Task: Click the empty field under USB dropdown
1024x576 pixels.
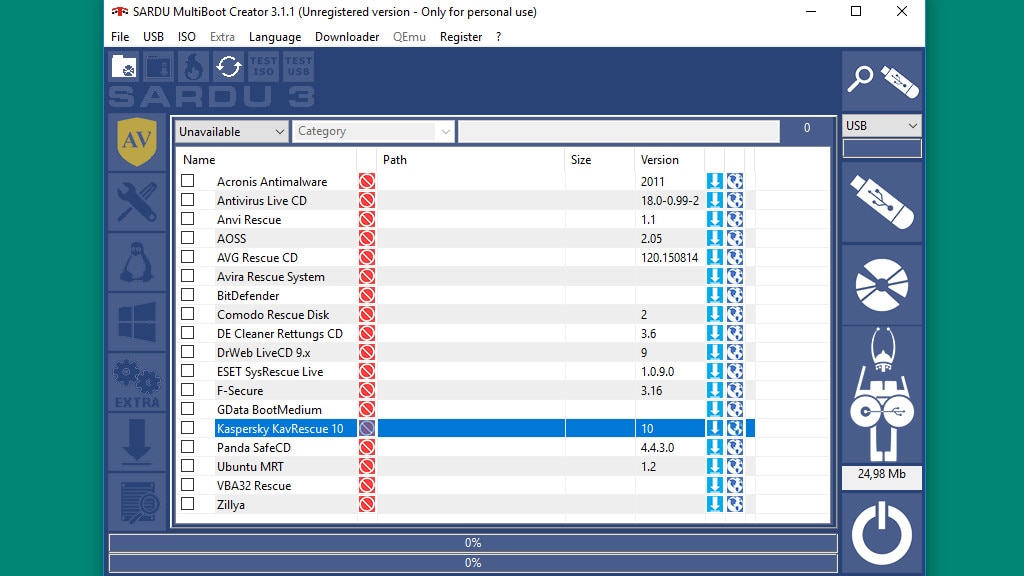Action: coord(882,148)
